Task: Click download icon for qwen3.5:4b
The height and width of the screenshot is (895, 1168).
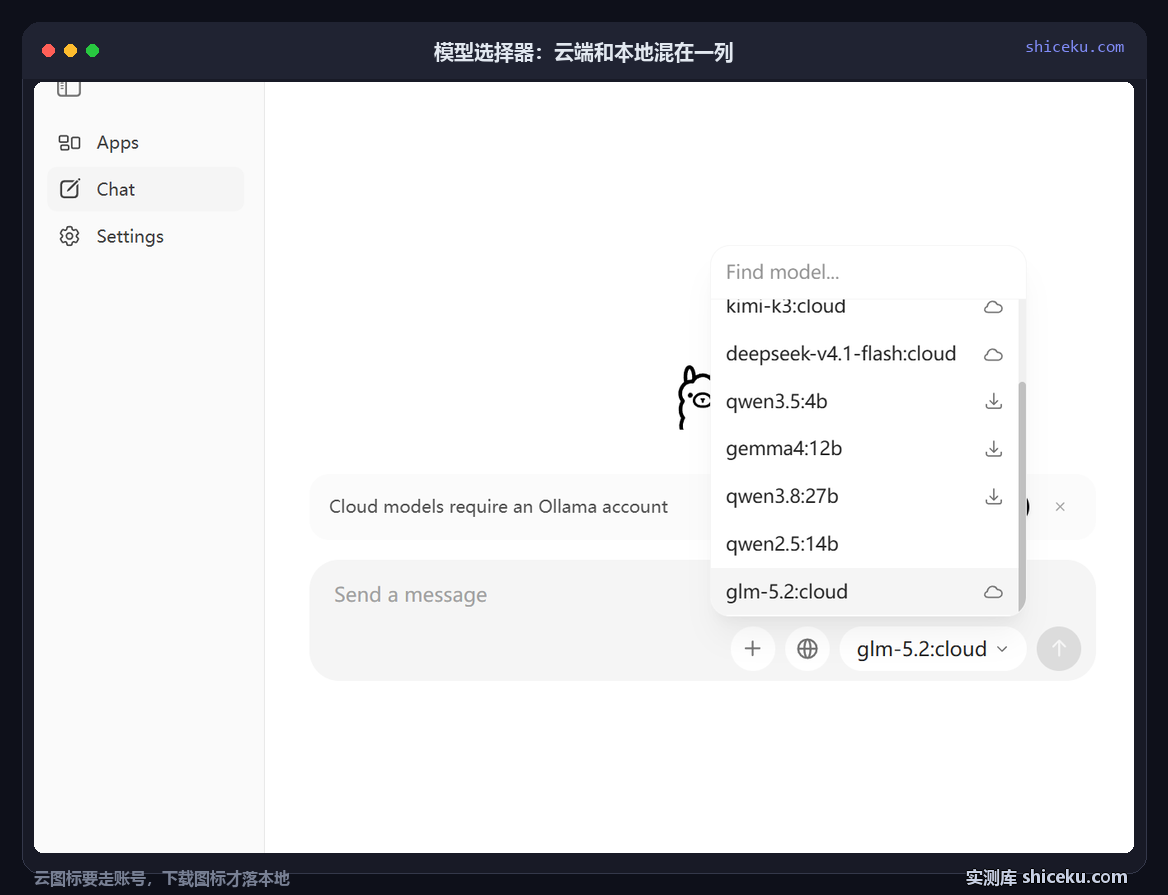Action: tap(994, 401)
